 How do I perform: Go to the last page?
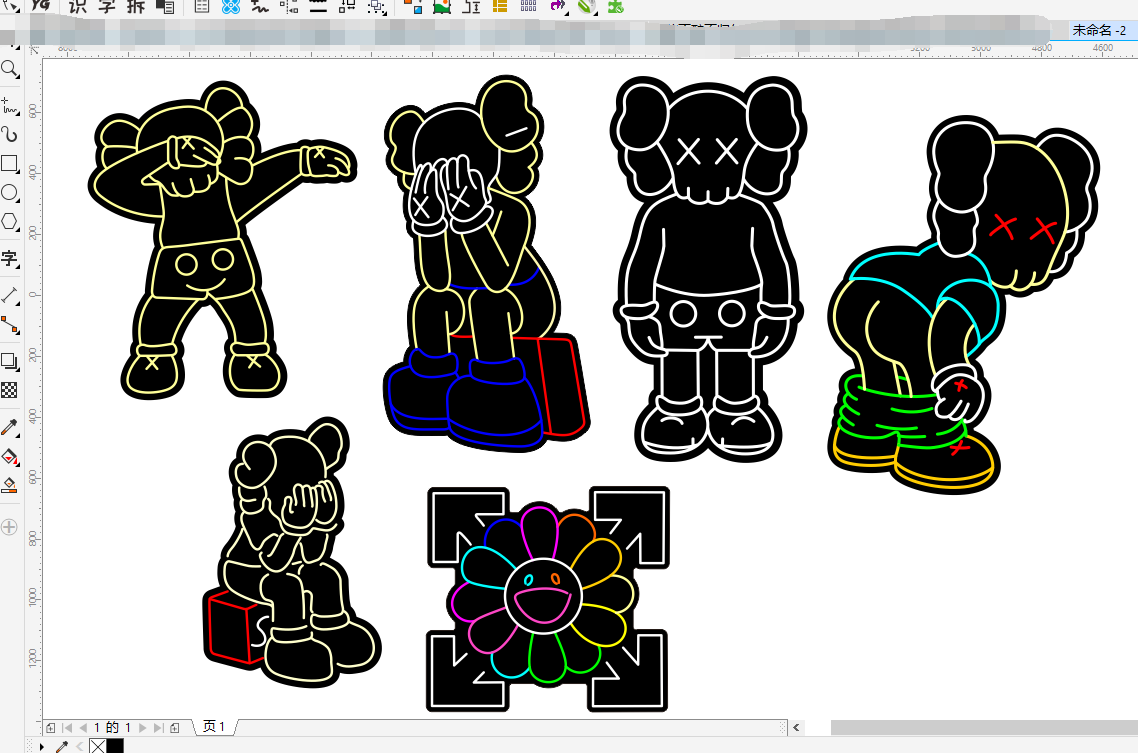[x=158, y=728]
